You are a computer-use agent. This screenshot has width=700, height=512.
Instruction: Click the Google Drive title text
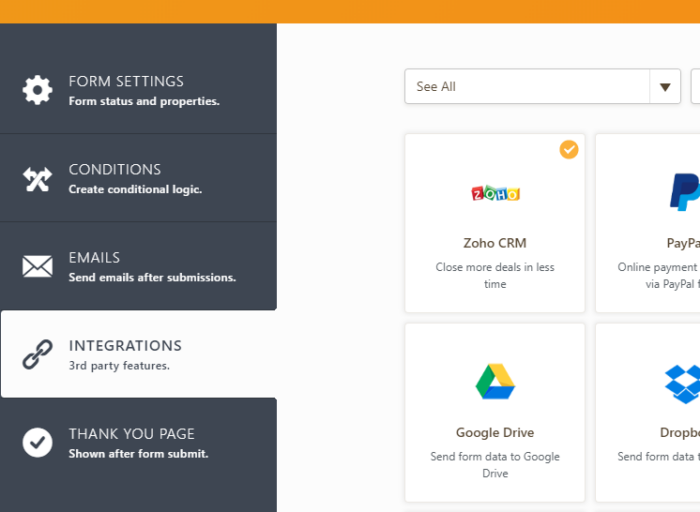(x=495, y=433)
